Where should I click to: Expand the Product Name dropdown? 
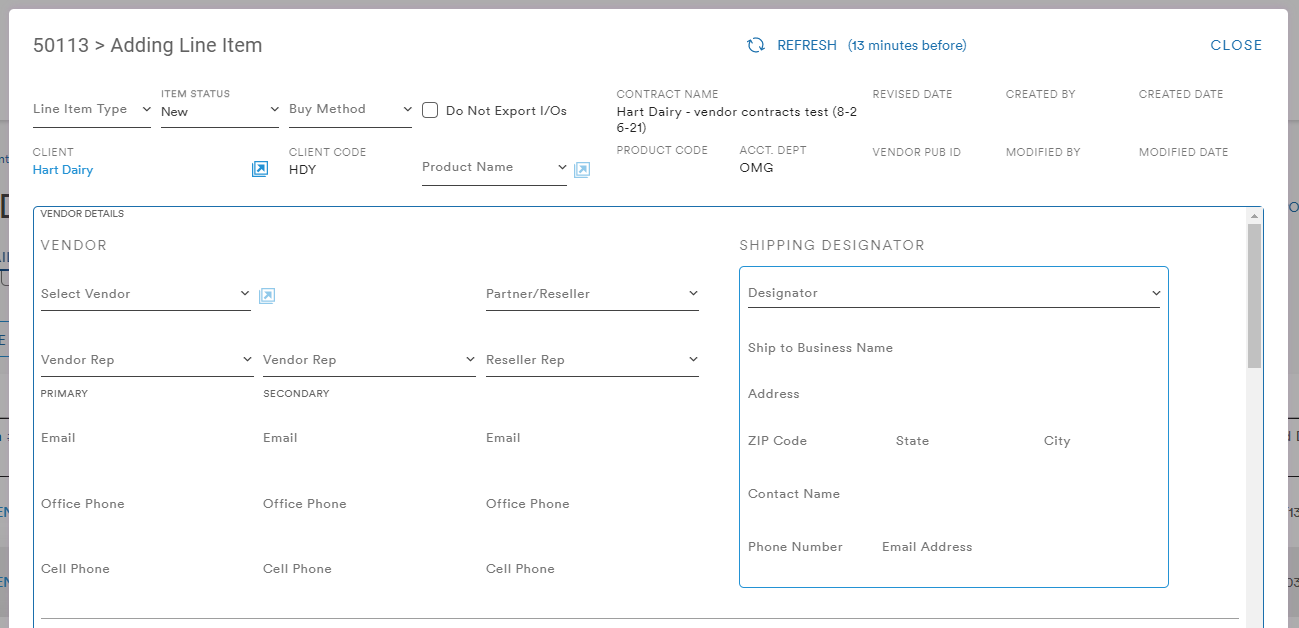click(494, 168)
